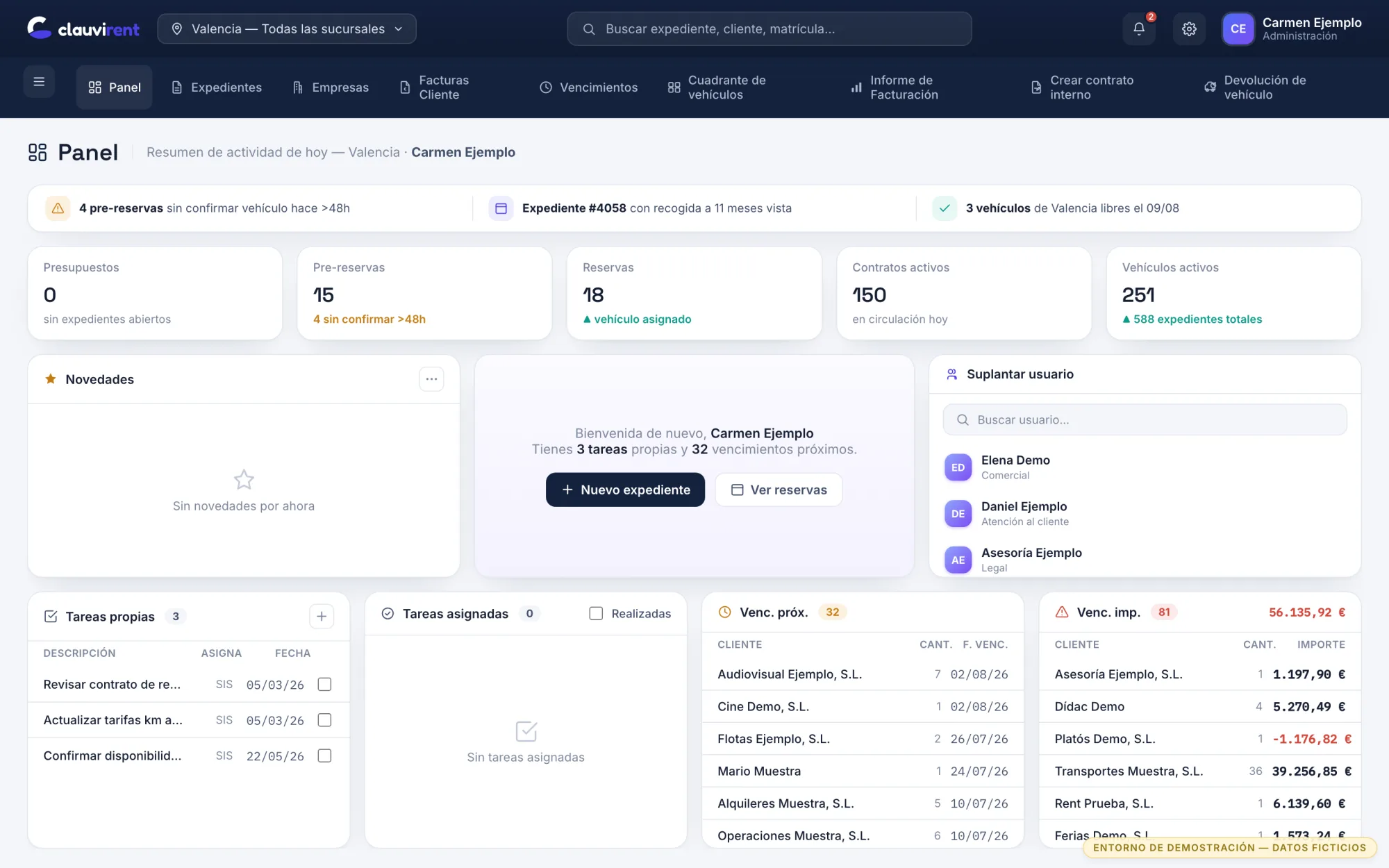The height and width of the screenshot is (868, 1389).
Task: Add a new task with plus icon
Action: coord(322,617)
